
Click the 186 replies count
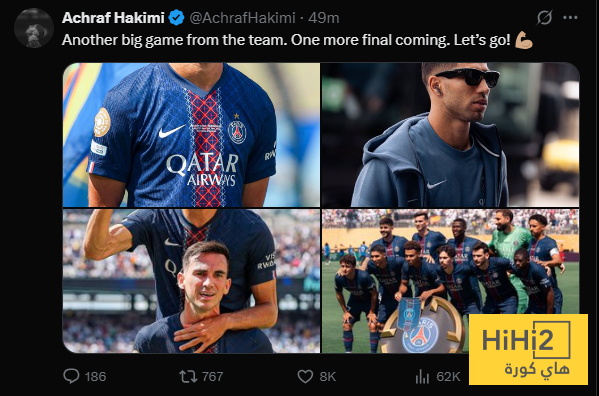96,377
